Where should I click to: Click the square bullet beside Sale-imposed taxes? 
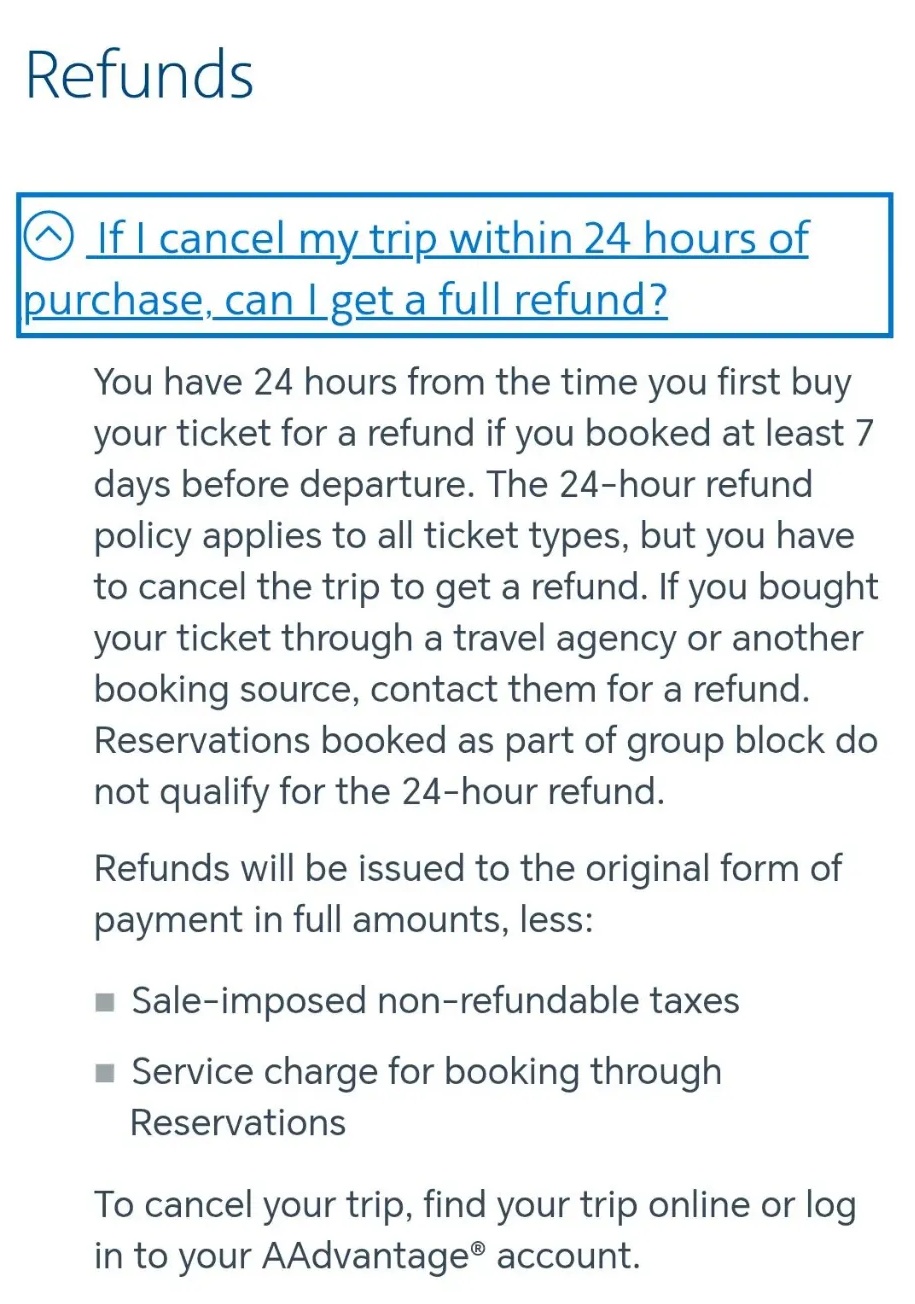(105, 1002)
